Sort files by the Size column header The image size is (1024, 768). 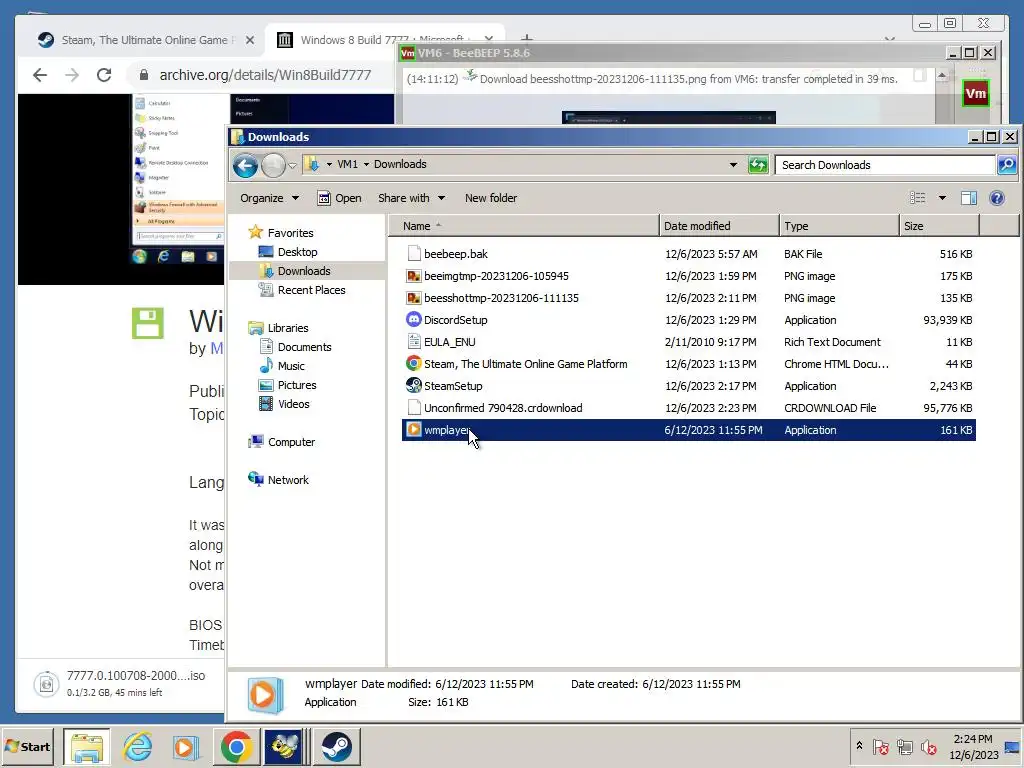(x=939, y=226)
